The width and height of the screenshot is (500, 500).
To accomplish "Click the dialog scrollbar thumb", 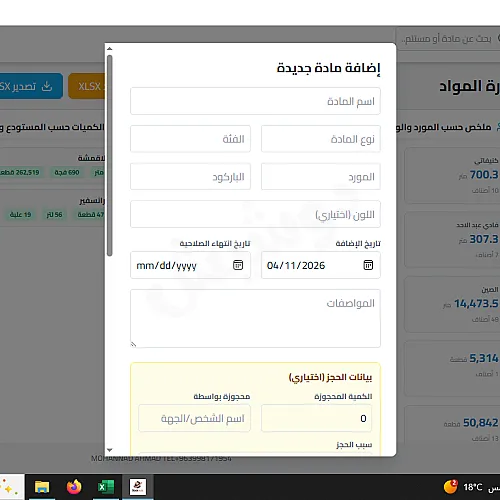I will click(x=109, y=156).
